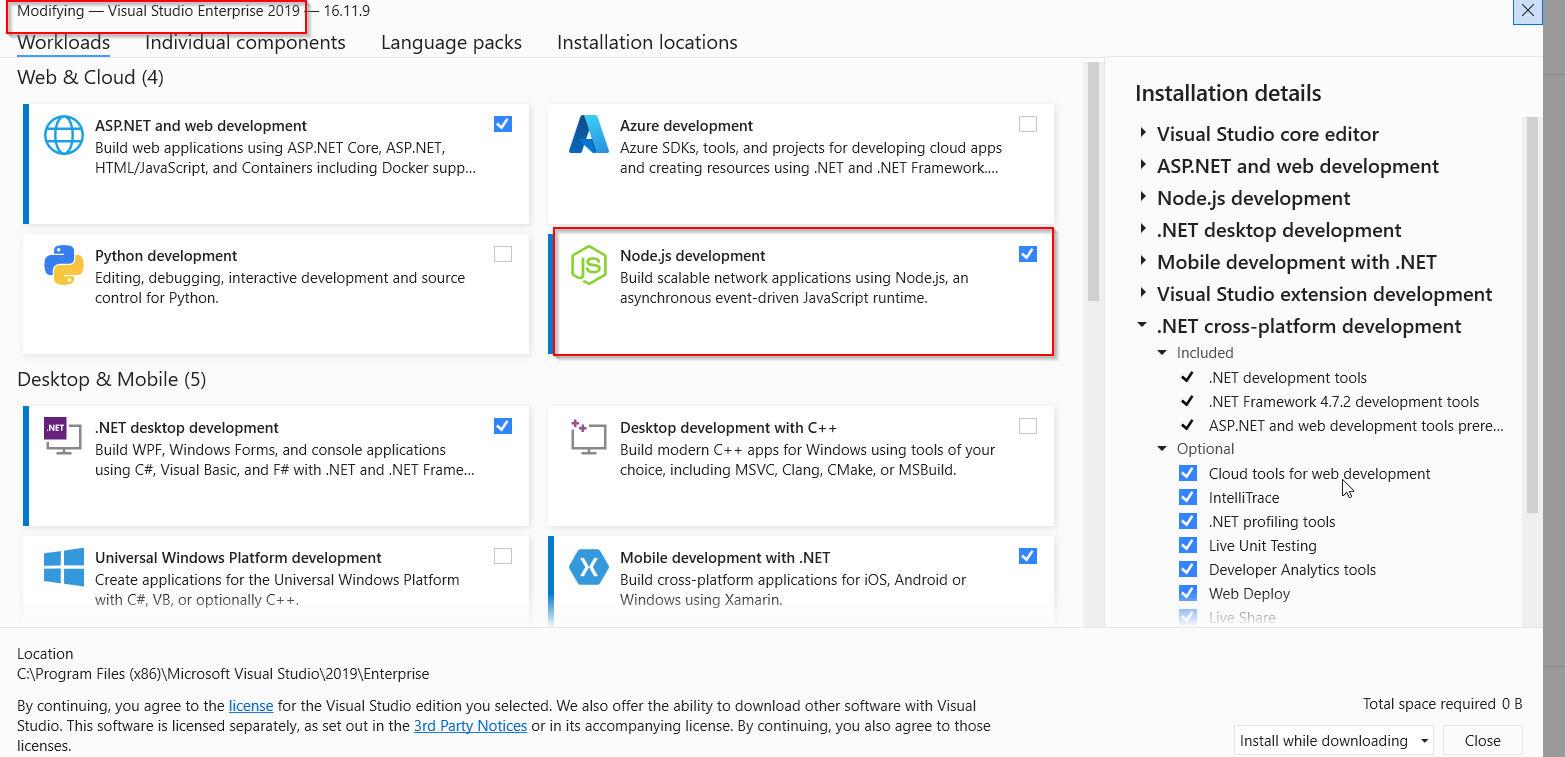
Task: Uncheck Cloud tools for web development
Action: (x=1188, y=473)
